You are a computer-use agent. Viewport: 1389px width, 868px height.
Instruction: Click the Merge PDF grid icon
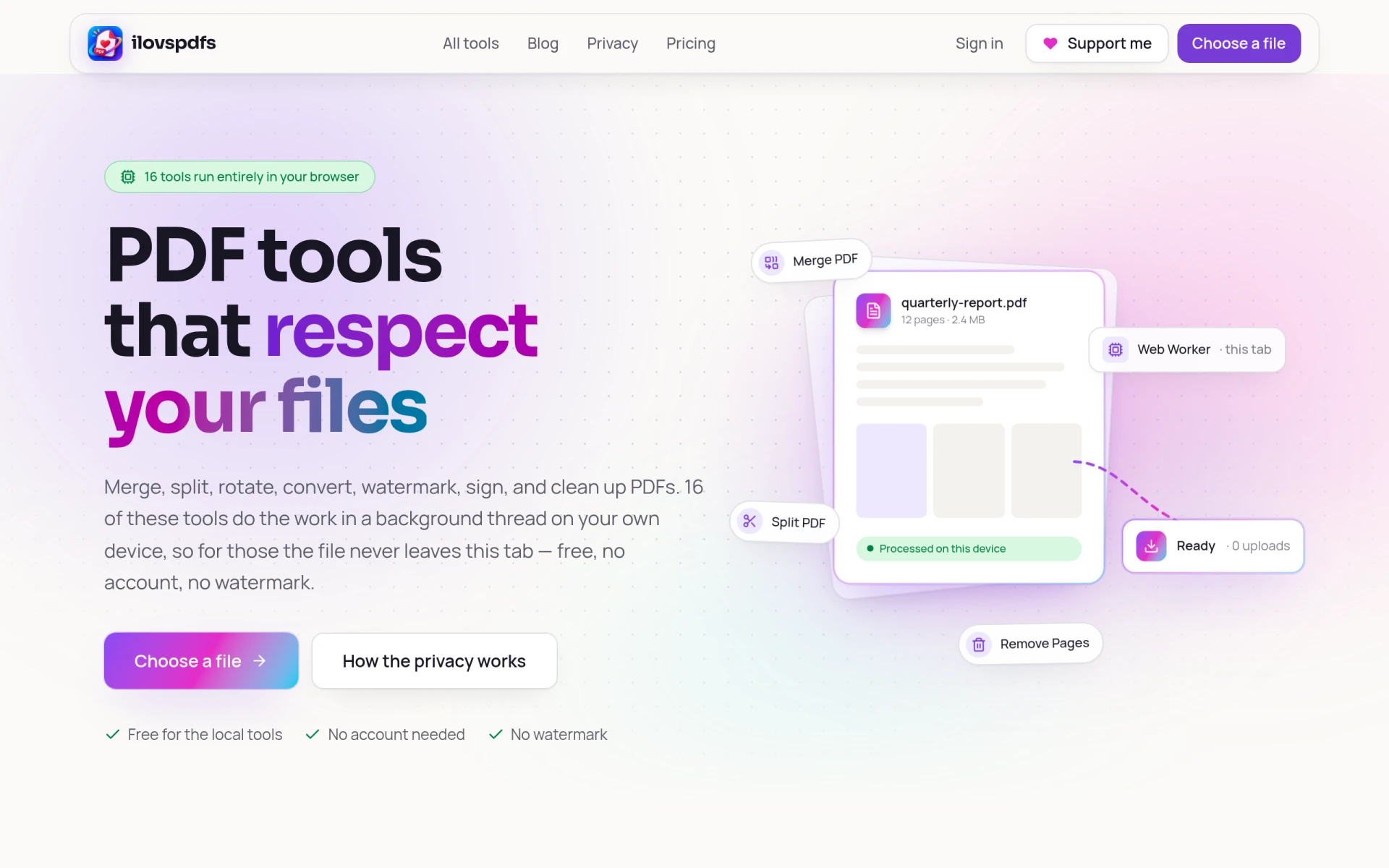tap(772, 262)
